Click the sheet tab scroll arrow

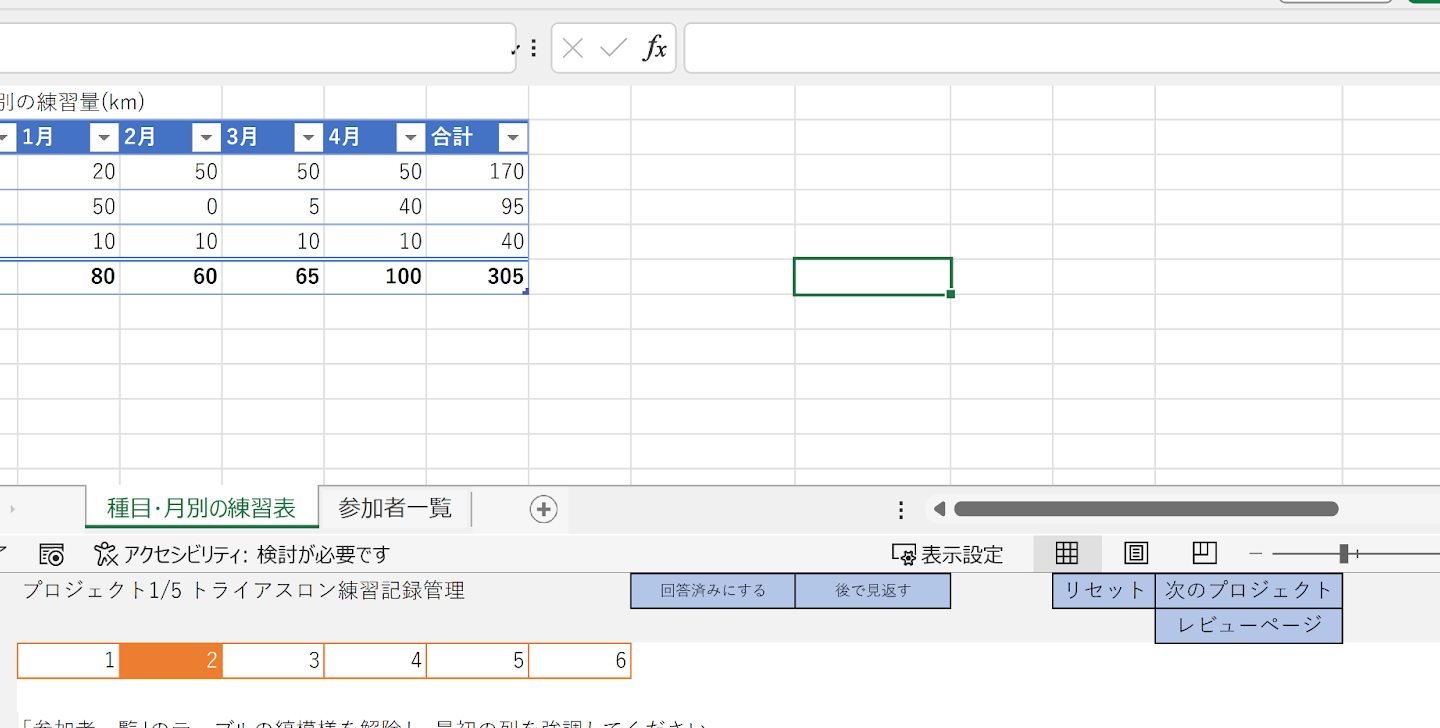12,510
